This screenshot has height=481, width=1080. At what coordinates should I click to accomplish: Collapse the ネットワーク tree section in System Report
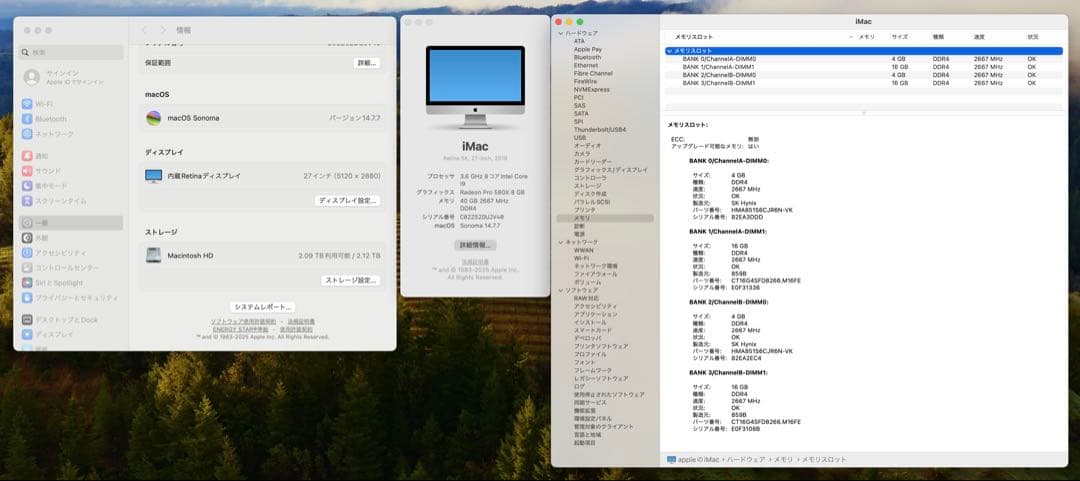(561, 243)
